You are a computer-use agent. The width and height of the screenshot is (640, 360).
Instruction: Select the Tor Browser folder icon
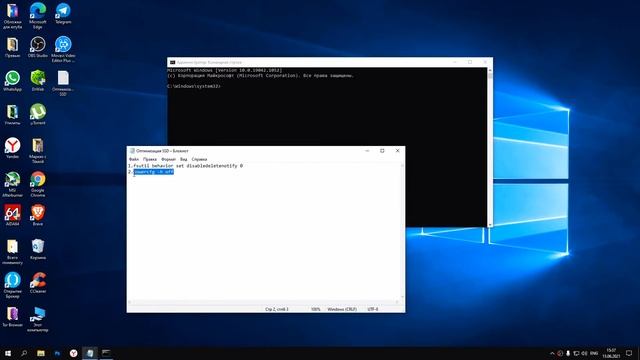click(12, 316)
